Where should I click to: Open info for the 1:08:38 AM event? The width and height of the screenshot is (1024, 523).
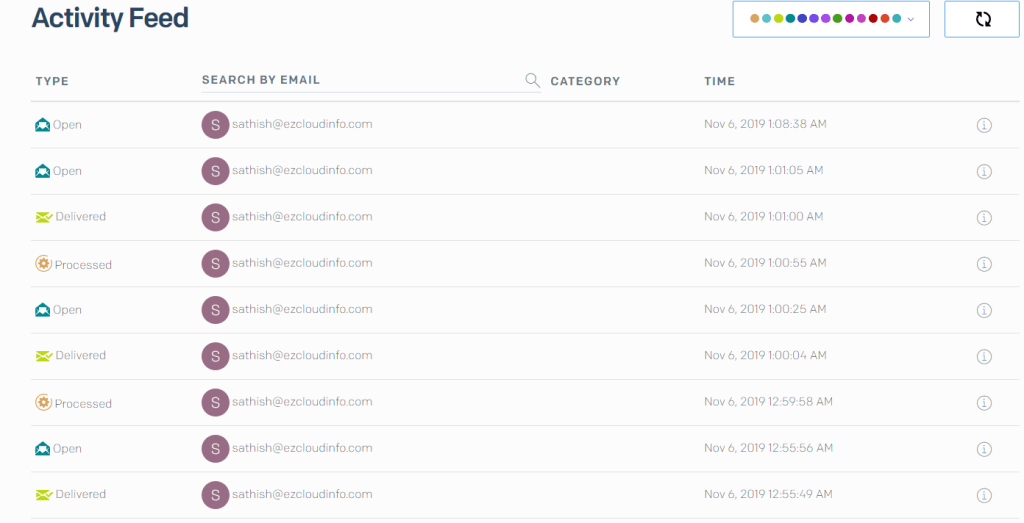983,125
